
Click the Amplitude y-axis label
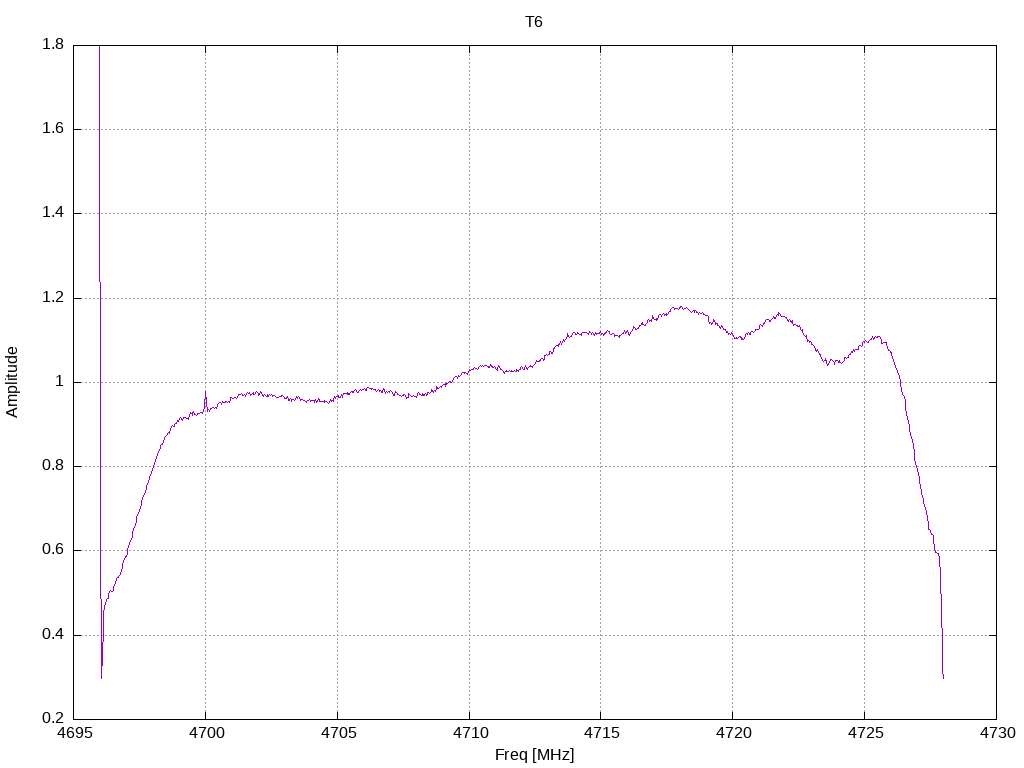point(12,382)
